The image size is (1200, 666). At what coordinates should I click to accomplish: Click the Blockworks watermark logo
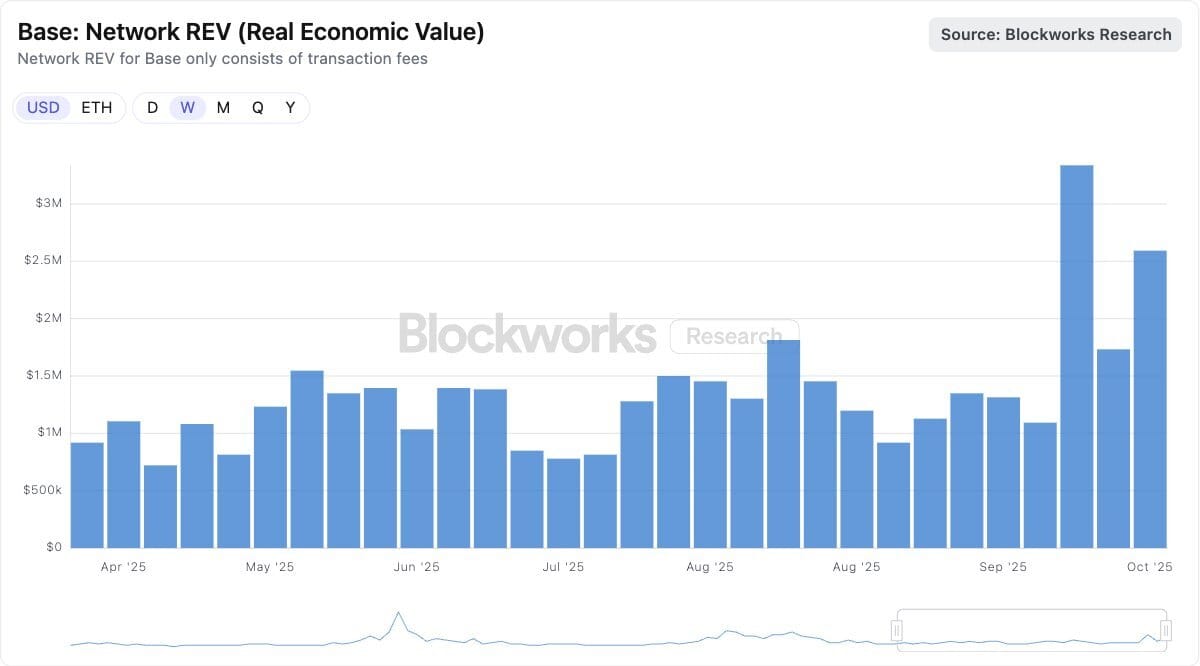pyautogui.click(x=527, y=334)
